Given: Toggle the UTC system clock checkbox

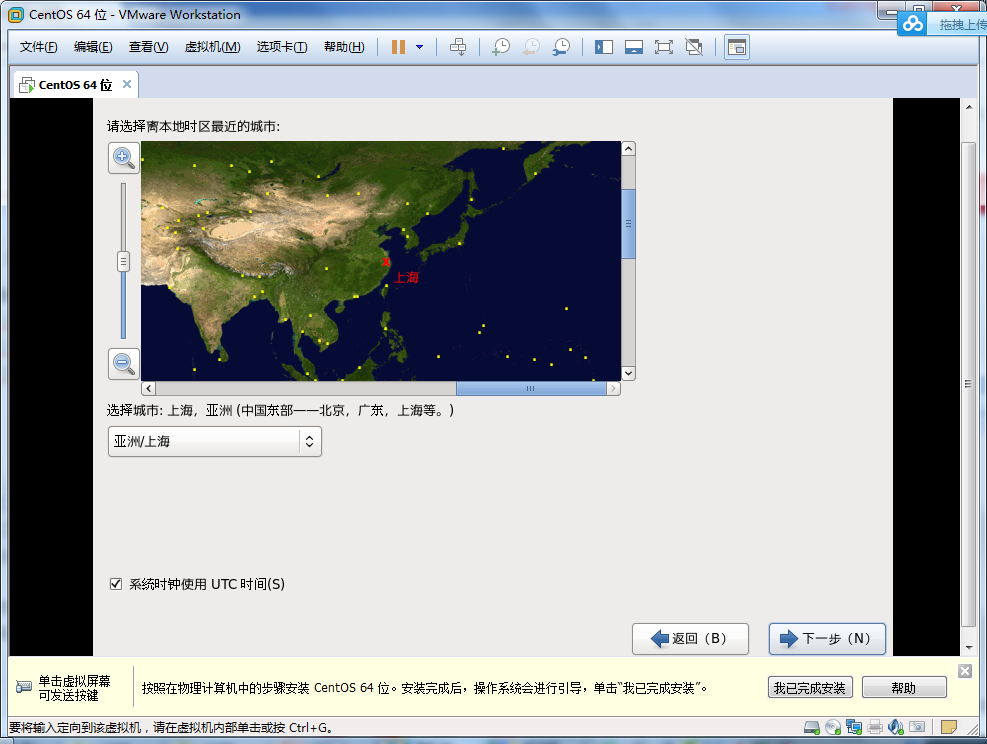Looking at the screenshot, I should click(116, 583).
